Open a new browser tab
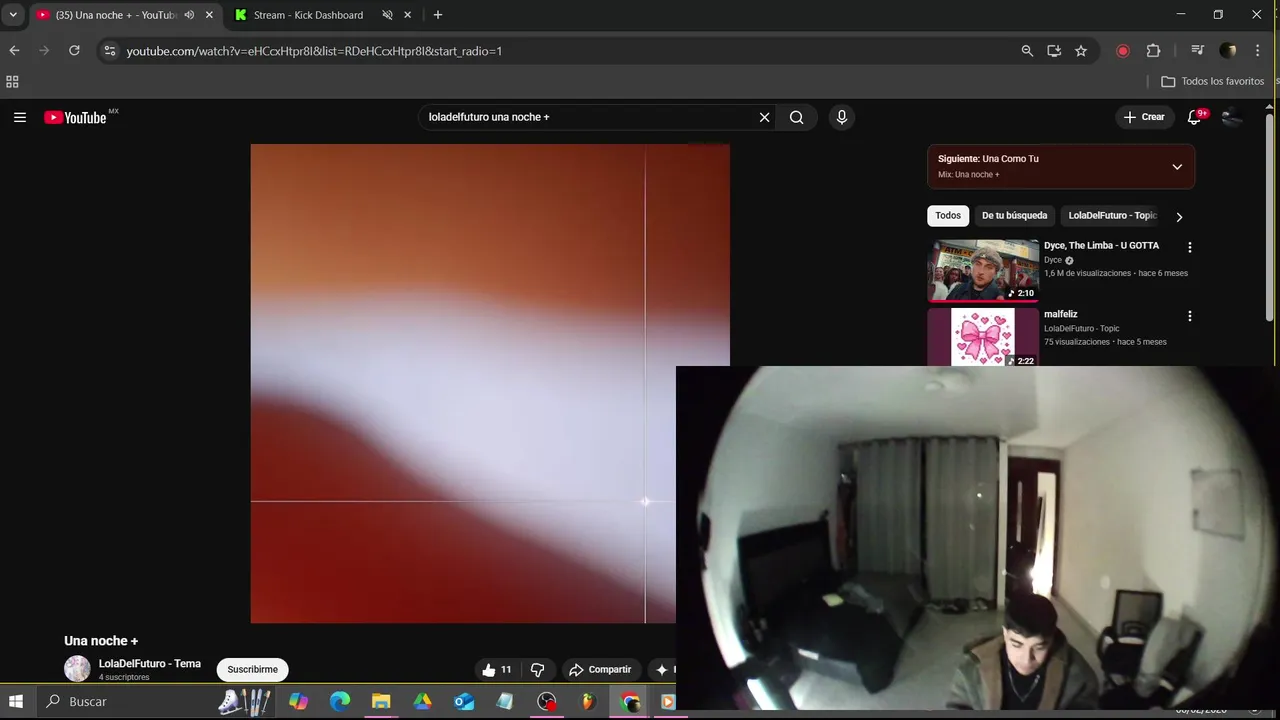Image resolution: width=1280 pixels, height=720 pixels. 438,15
